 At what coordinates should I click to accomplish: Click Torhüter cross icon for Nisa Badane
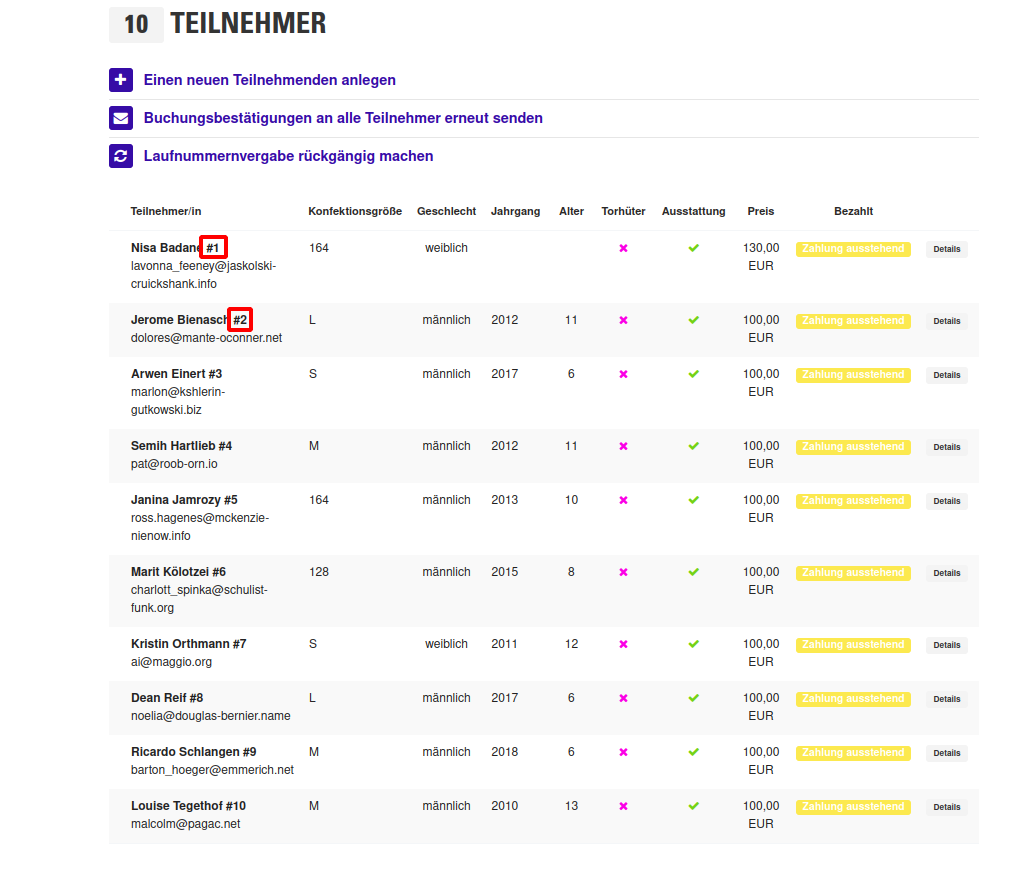[623, 248]
